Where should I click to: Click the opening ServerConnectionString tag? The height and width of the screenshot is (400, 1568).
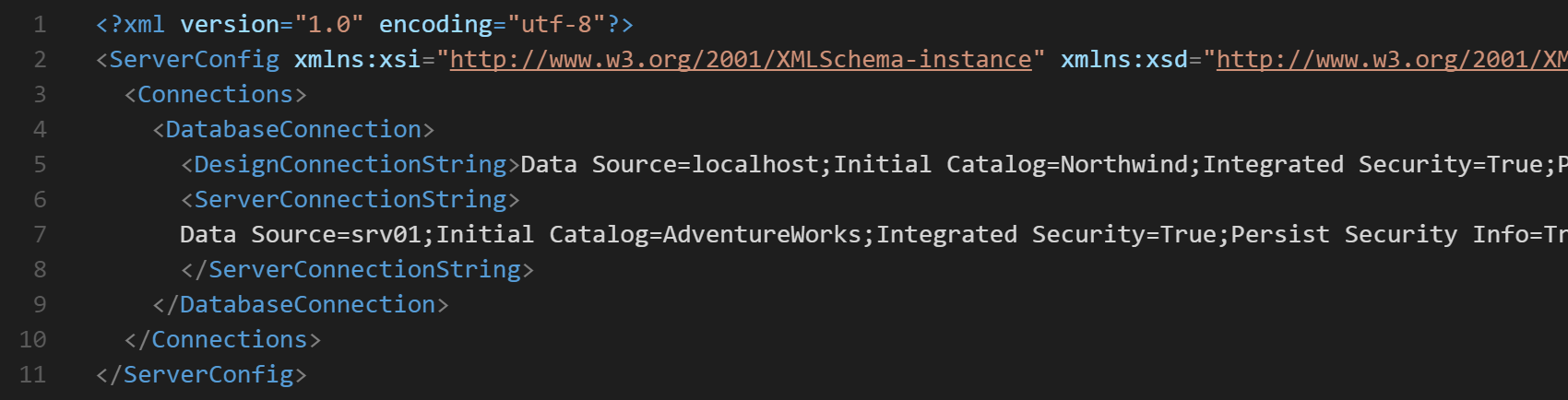tap(350, 200)
